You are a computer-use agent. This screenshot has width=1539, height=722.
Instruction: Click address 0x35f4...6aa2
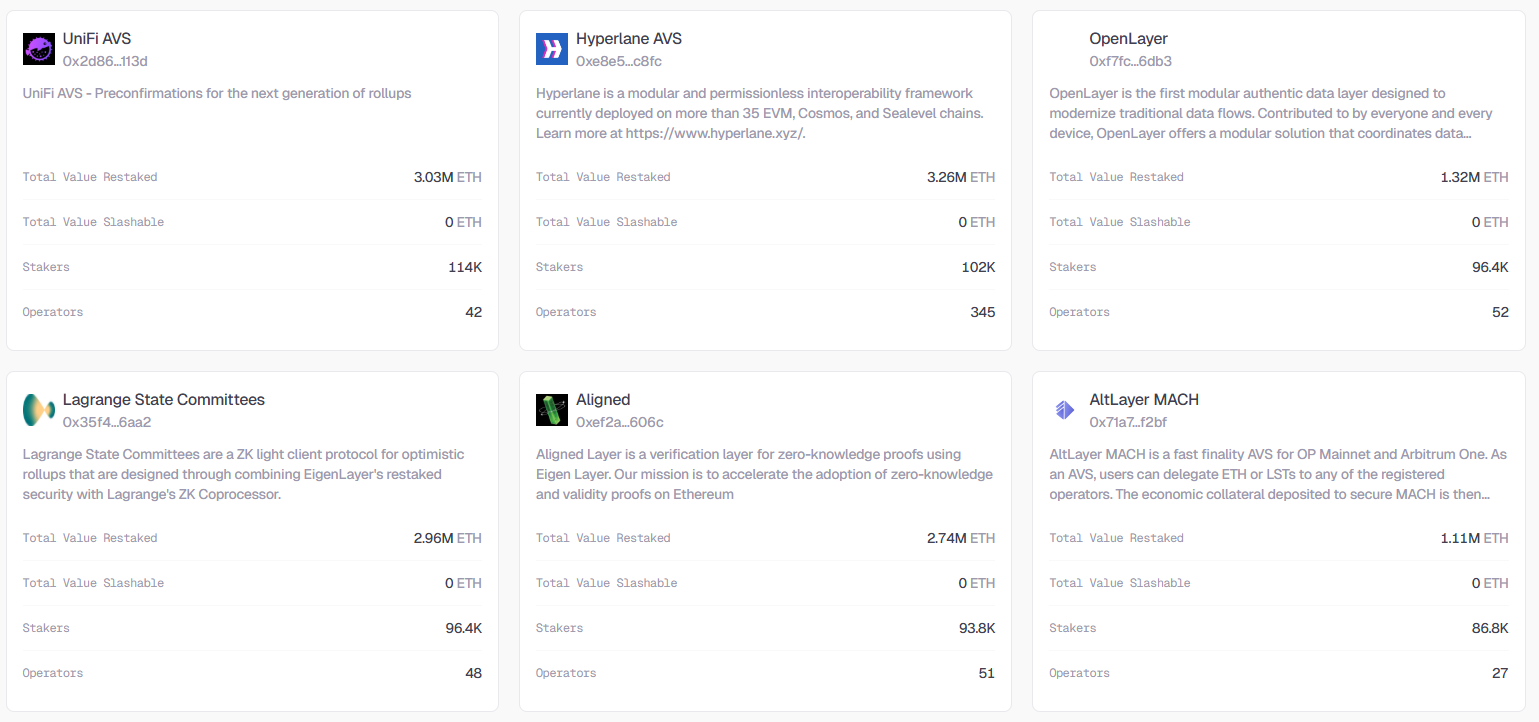coord(107,422)
